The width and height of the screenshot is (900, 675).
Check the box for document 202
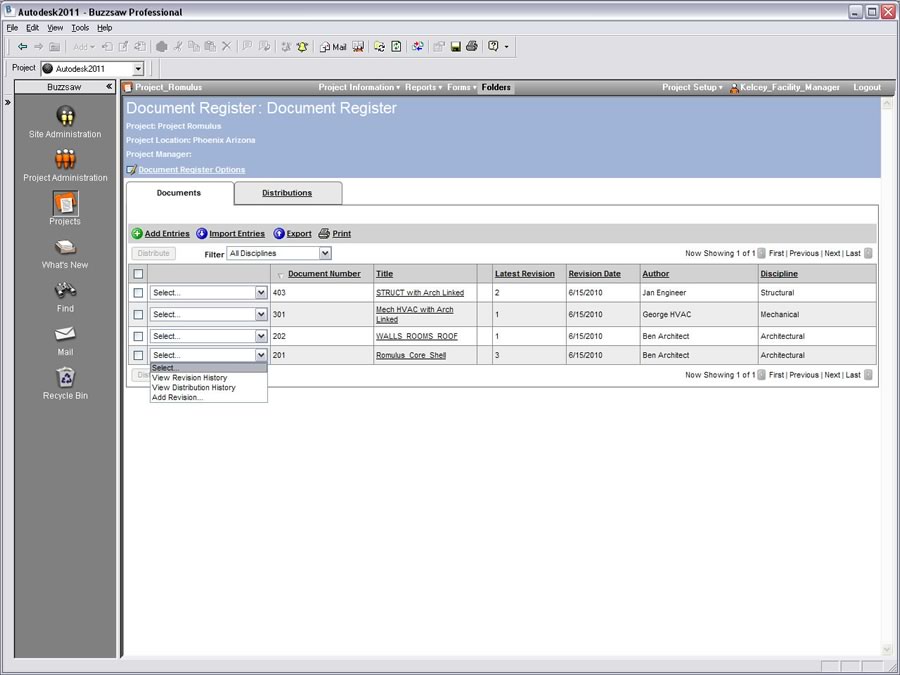138,336
